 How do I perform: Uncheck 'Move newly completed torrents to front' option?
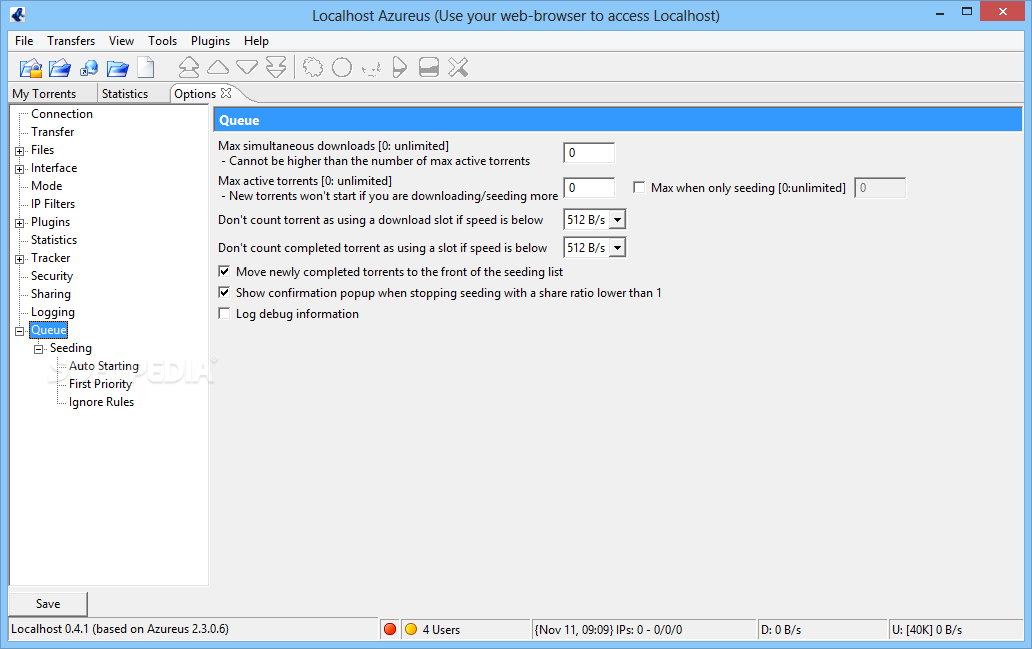tap(224, 271)
